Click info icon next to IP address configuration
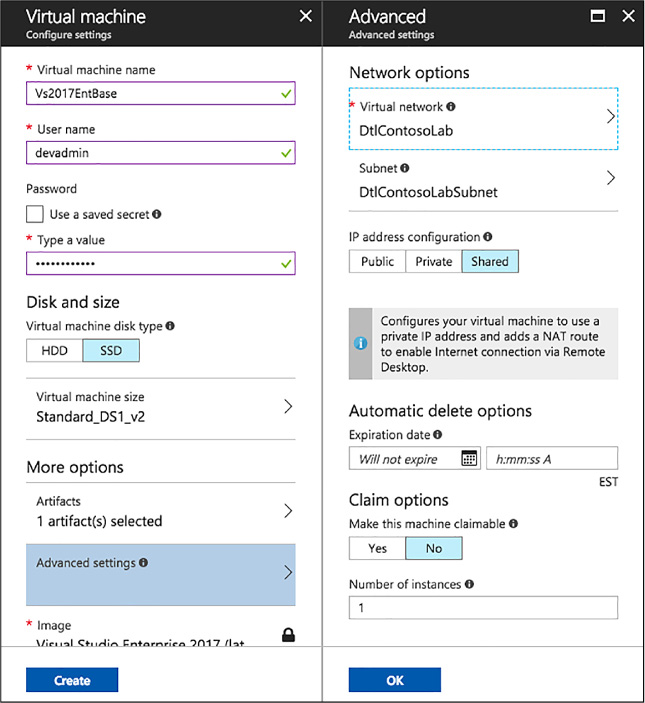The image size is (645, 703). tap(488, 236)
